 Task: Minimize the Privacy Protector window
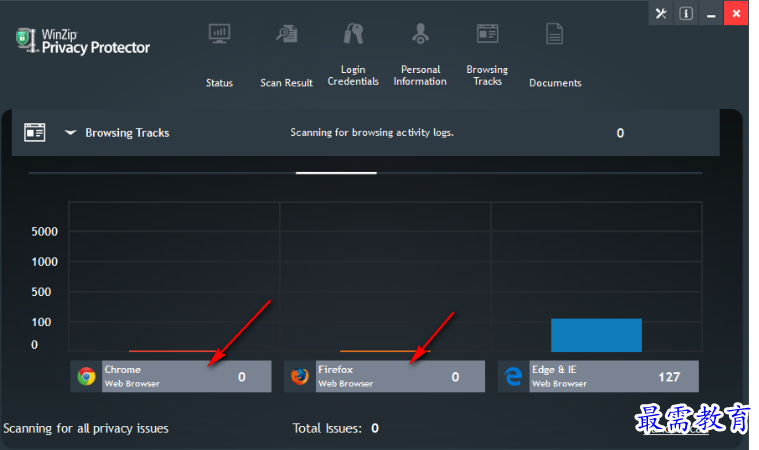click(711, 14)
